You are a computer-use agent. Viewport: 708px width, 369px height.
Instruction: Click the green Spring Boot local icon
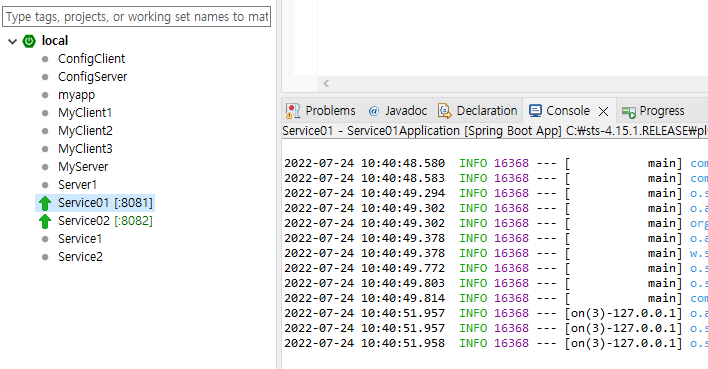[x=29, y=41]
